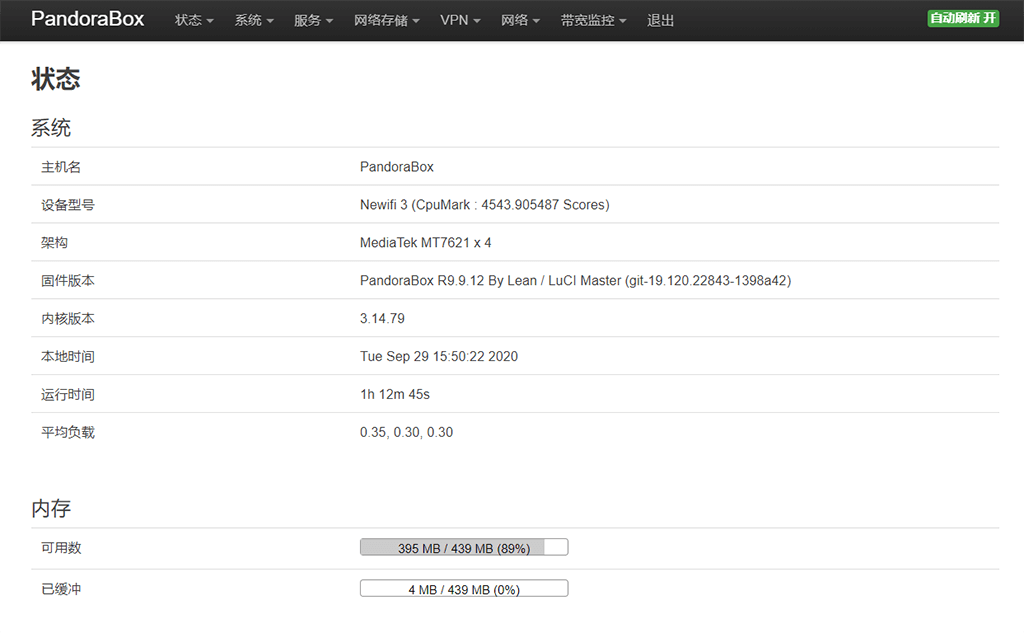Click the uptime value 1h 12m 45s
This screenshot has width=1024, height=633.
pyautogui.click(x=394, y=394)
